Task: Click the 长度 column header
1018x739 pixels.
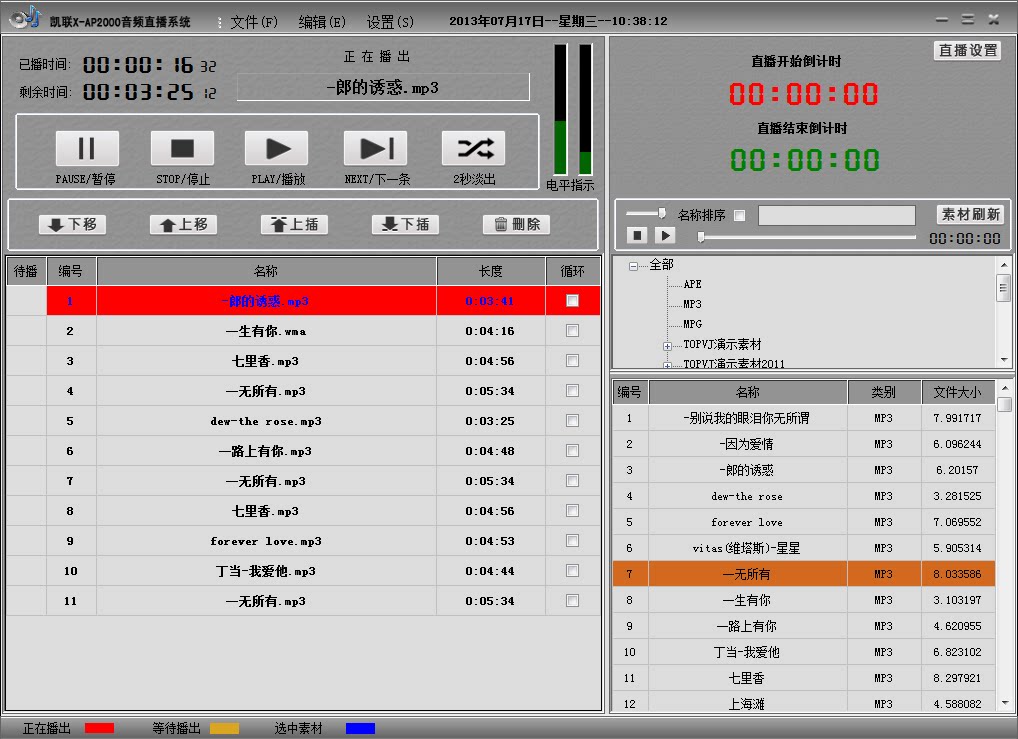Action: click(x=490, y=271)
